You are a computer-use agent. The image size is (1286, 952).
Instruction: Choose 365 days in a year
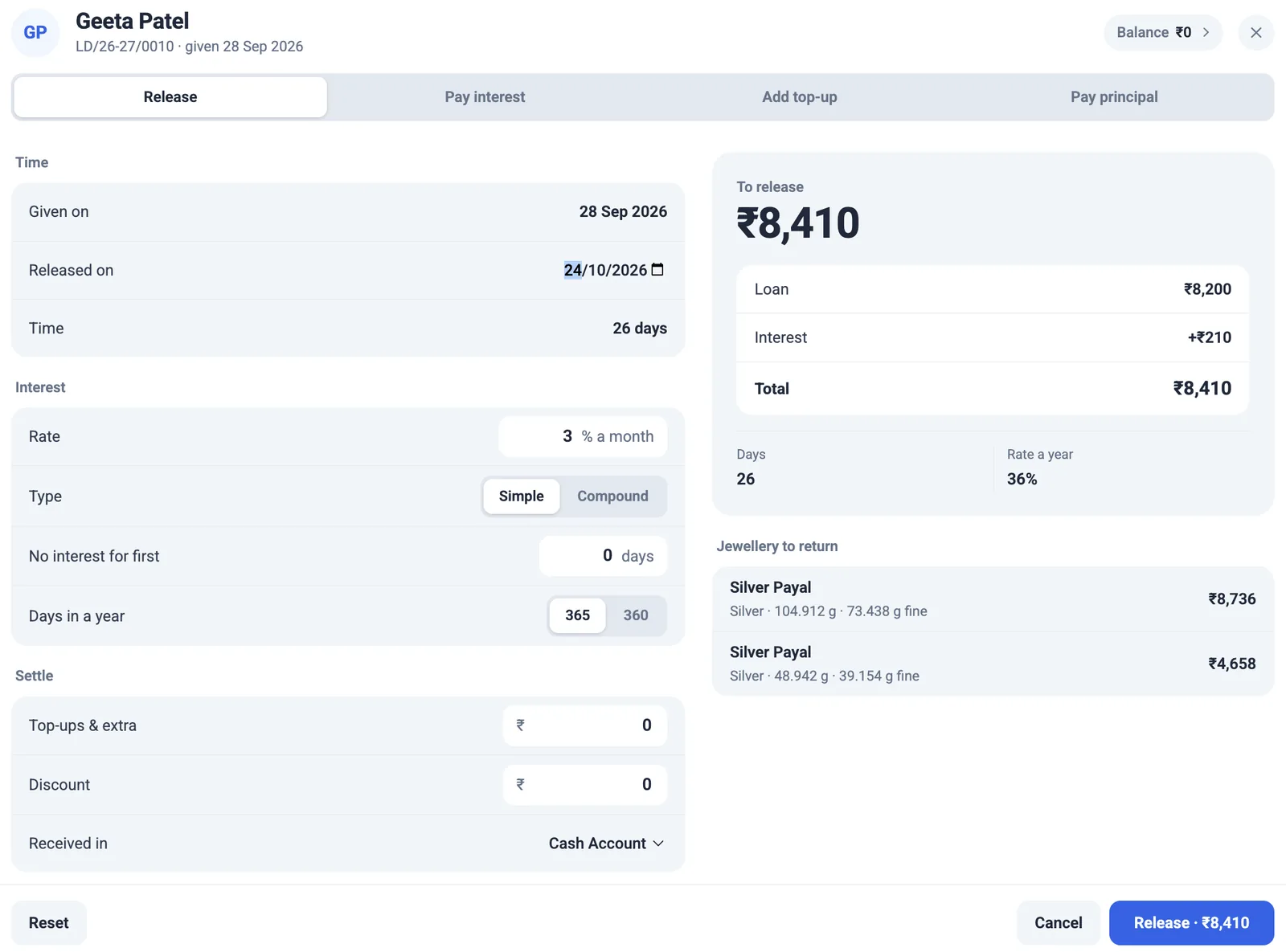577,615
